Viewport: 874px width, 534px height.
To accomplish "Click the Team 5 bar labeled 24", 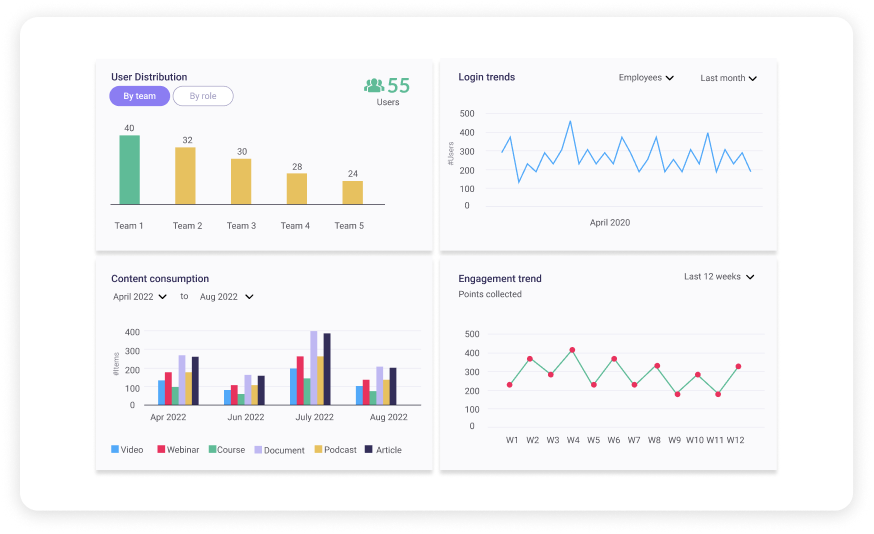I will click(352, 192).
